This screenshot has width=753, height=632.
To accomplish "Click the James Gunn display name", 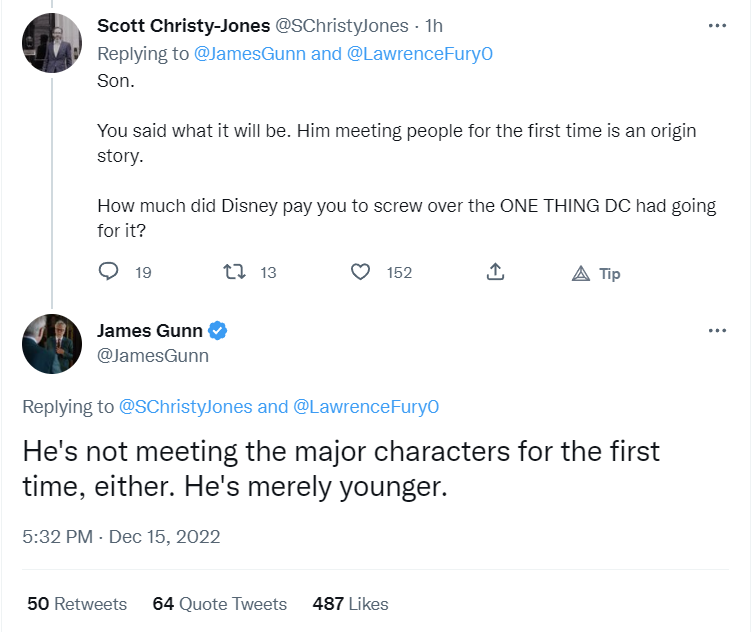I will (x=149, y=331).
